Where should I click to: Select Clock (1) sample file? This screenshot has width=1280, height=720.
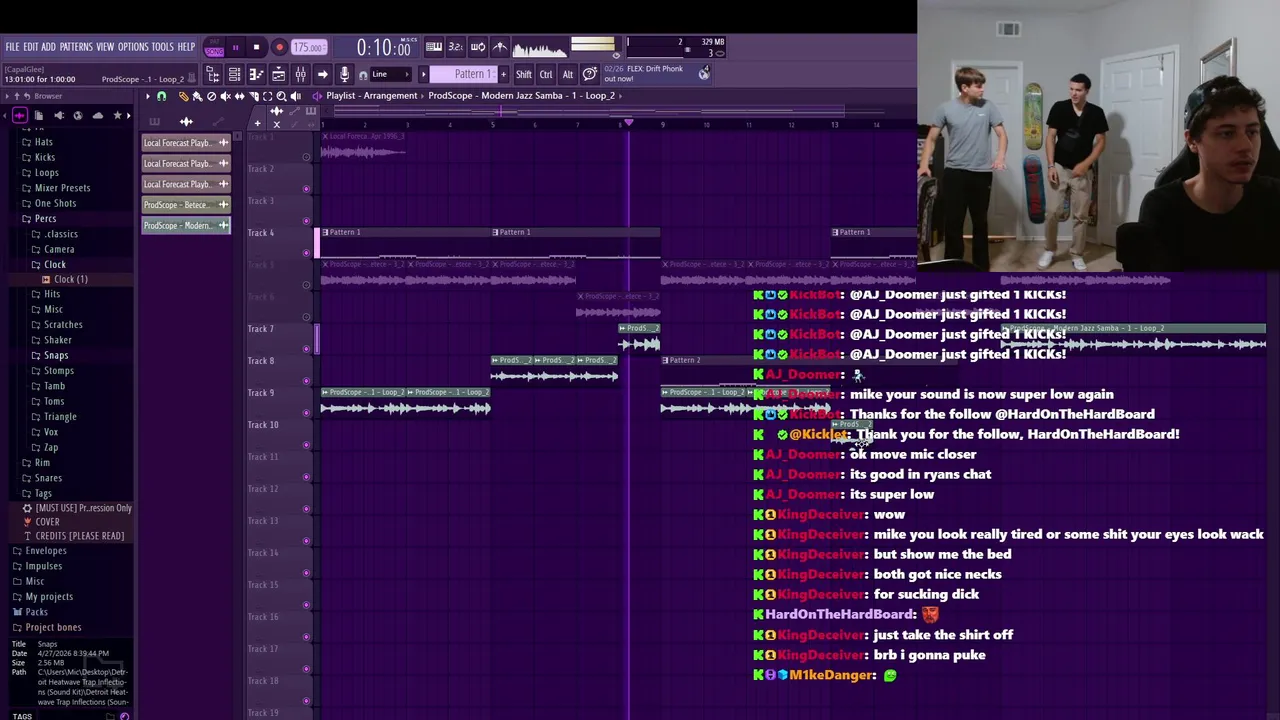[70, 279]
